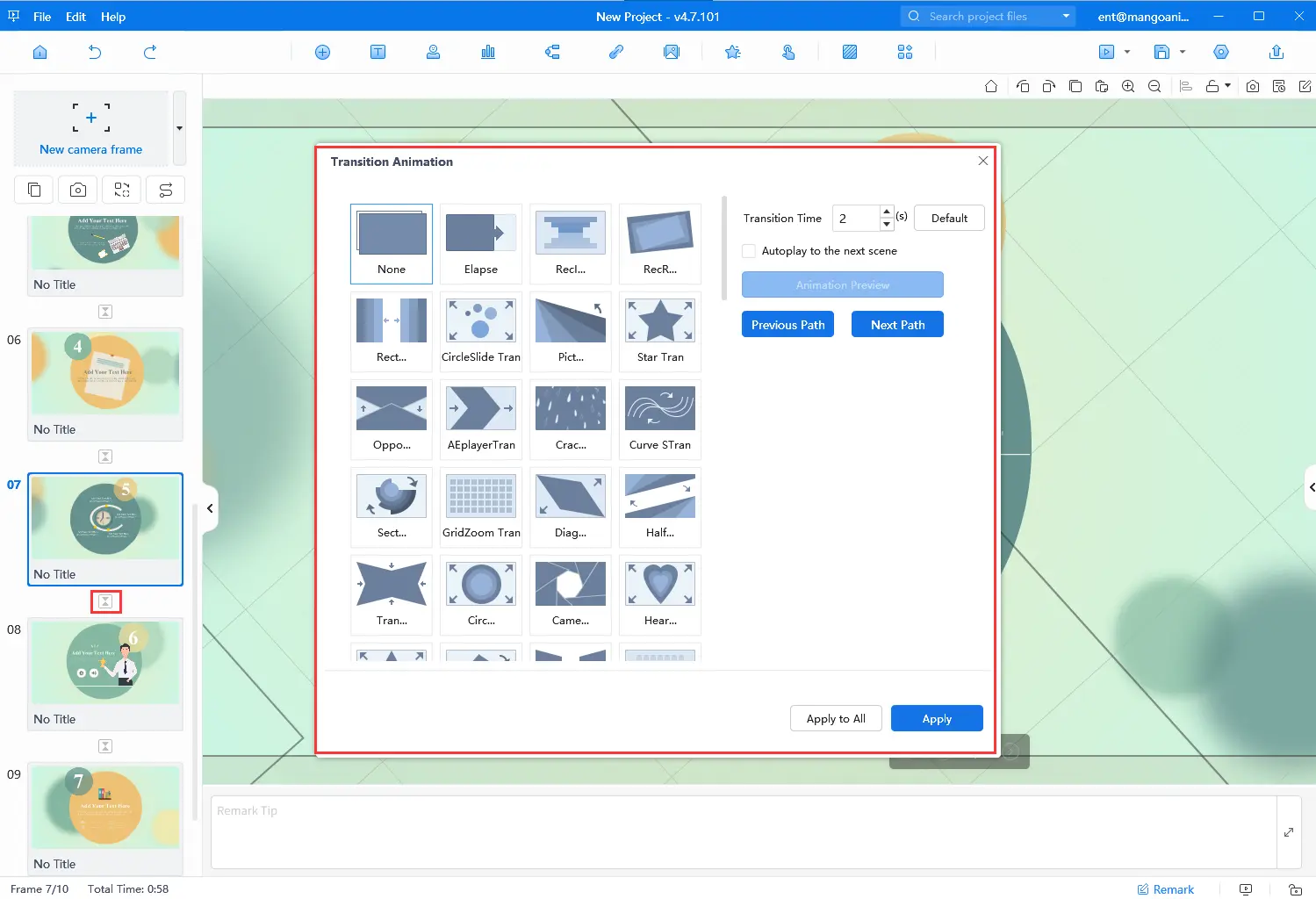Open the Help menu
The height and width of the screenshot is (899, 1316).
point(113,17)
